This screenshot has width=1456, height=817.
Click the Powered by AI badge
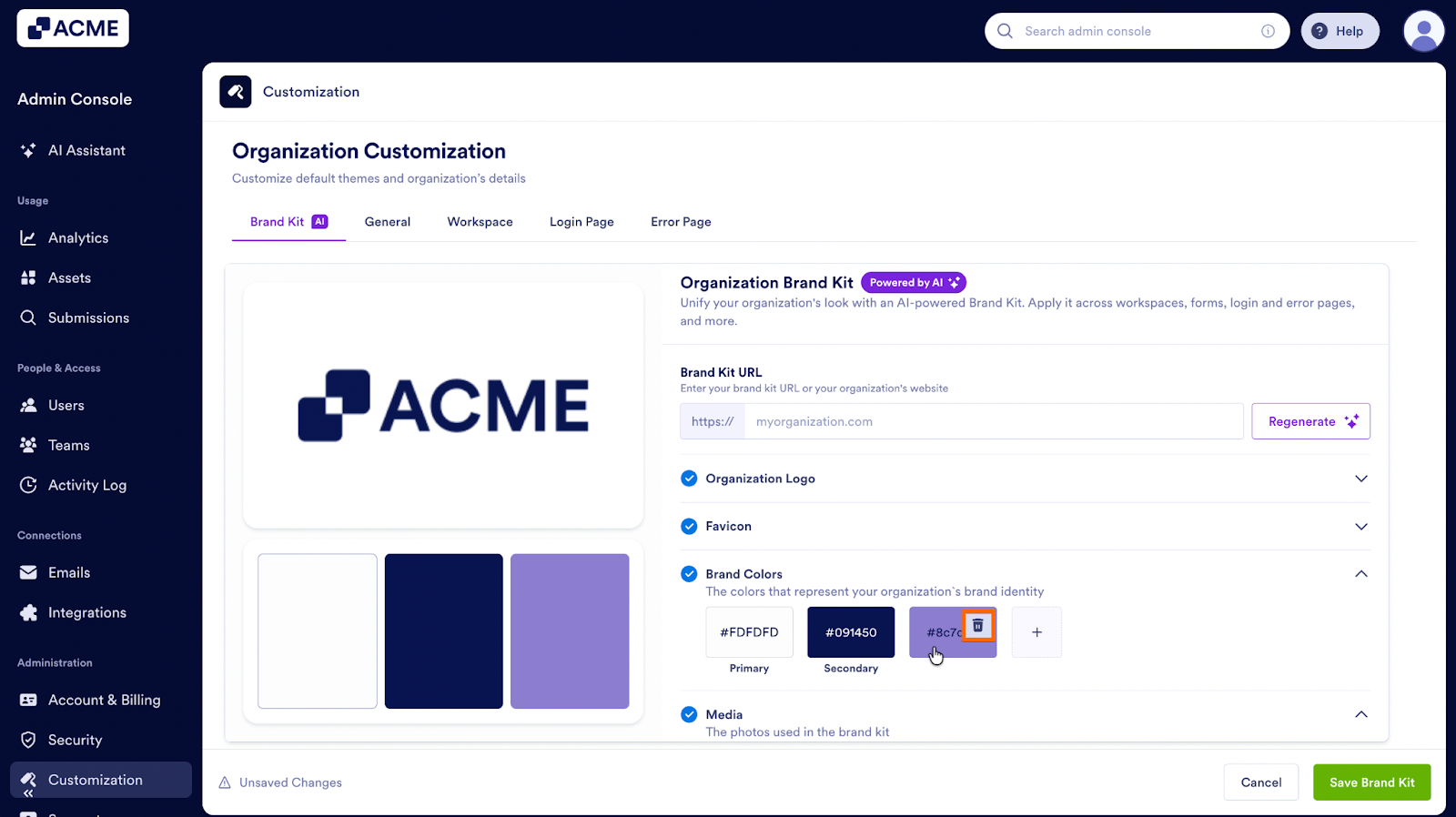(x=914, y=283)
